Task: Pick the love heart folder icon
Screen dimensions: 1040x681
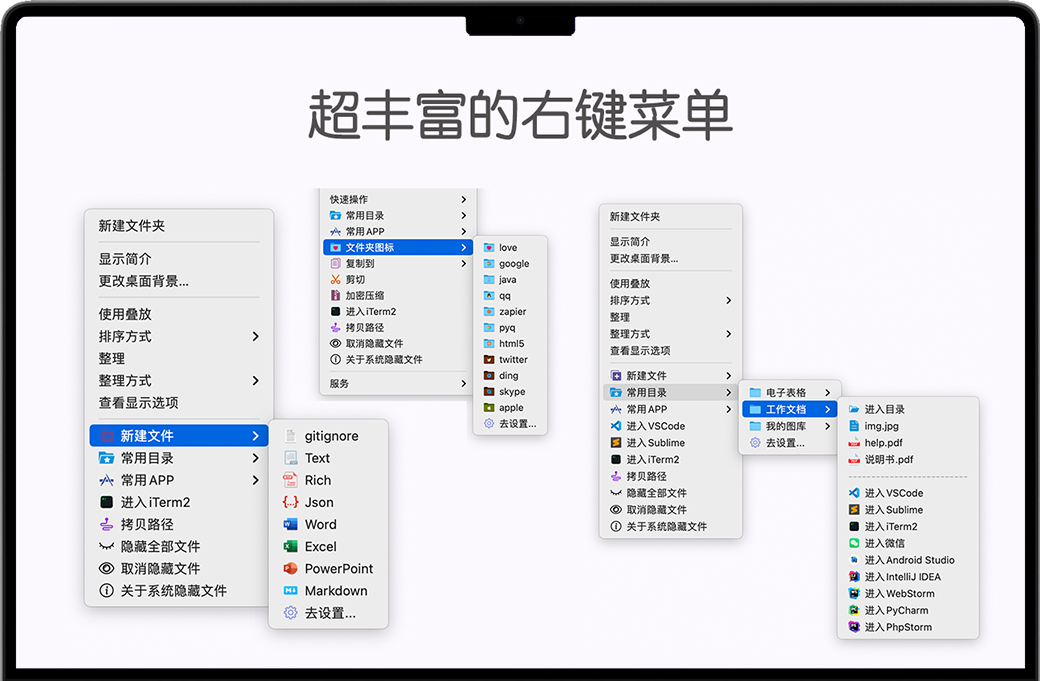Action: [489, 247]
